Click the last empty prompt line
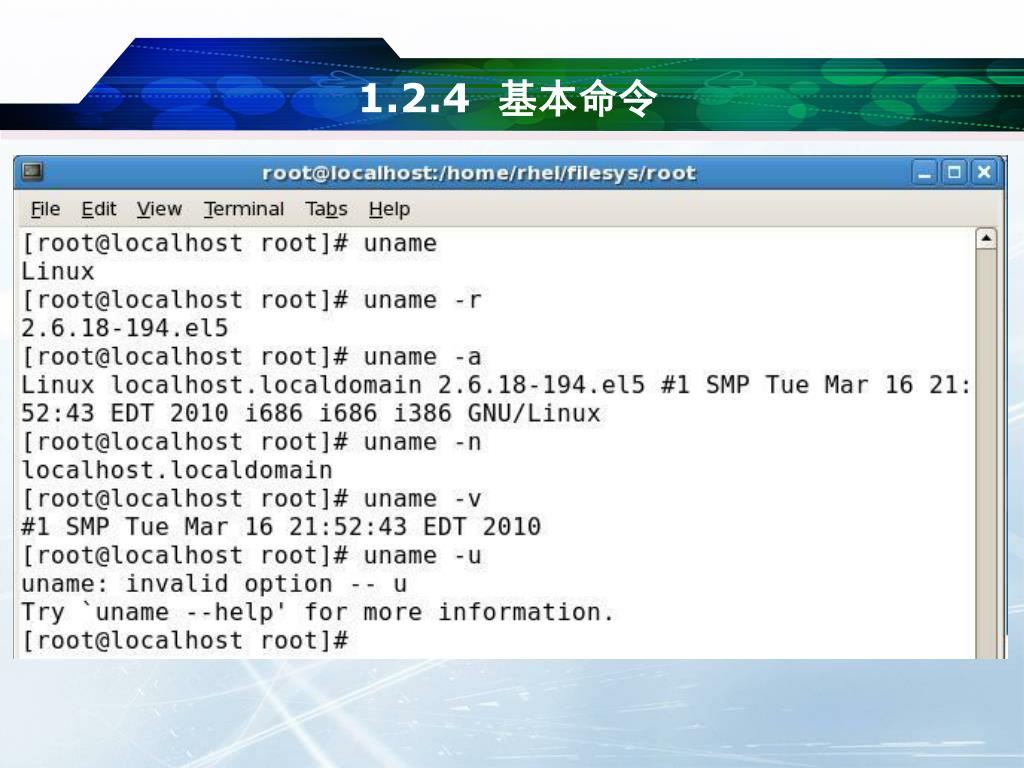1024x768 pixels. [x=185, y=641]
